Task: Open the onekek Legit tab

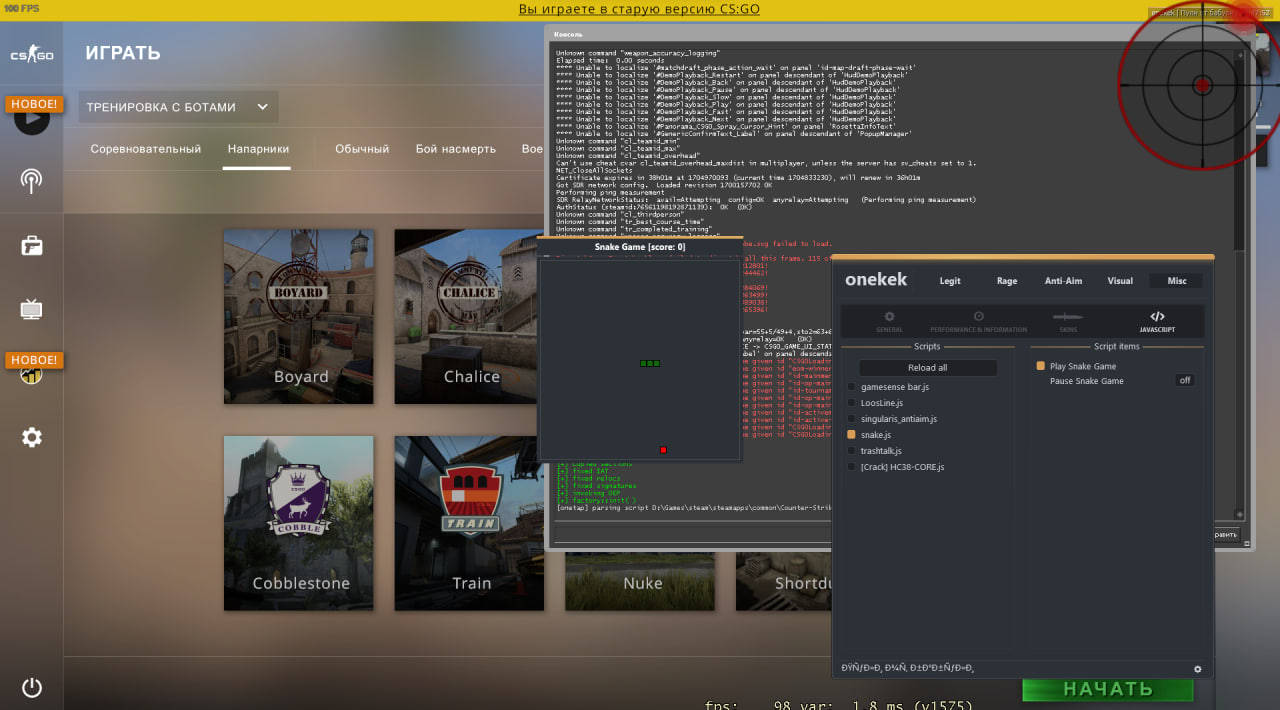Action: point(950,281)
